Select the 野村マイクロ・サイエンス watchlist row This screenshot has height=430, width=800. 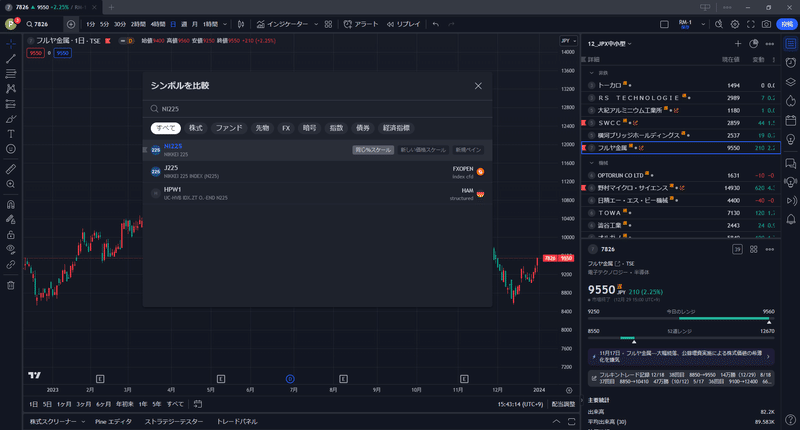pos(681,188)
